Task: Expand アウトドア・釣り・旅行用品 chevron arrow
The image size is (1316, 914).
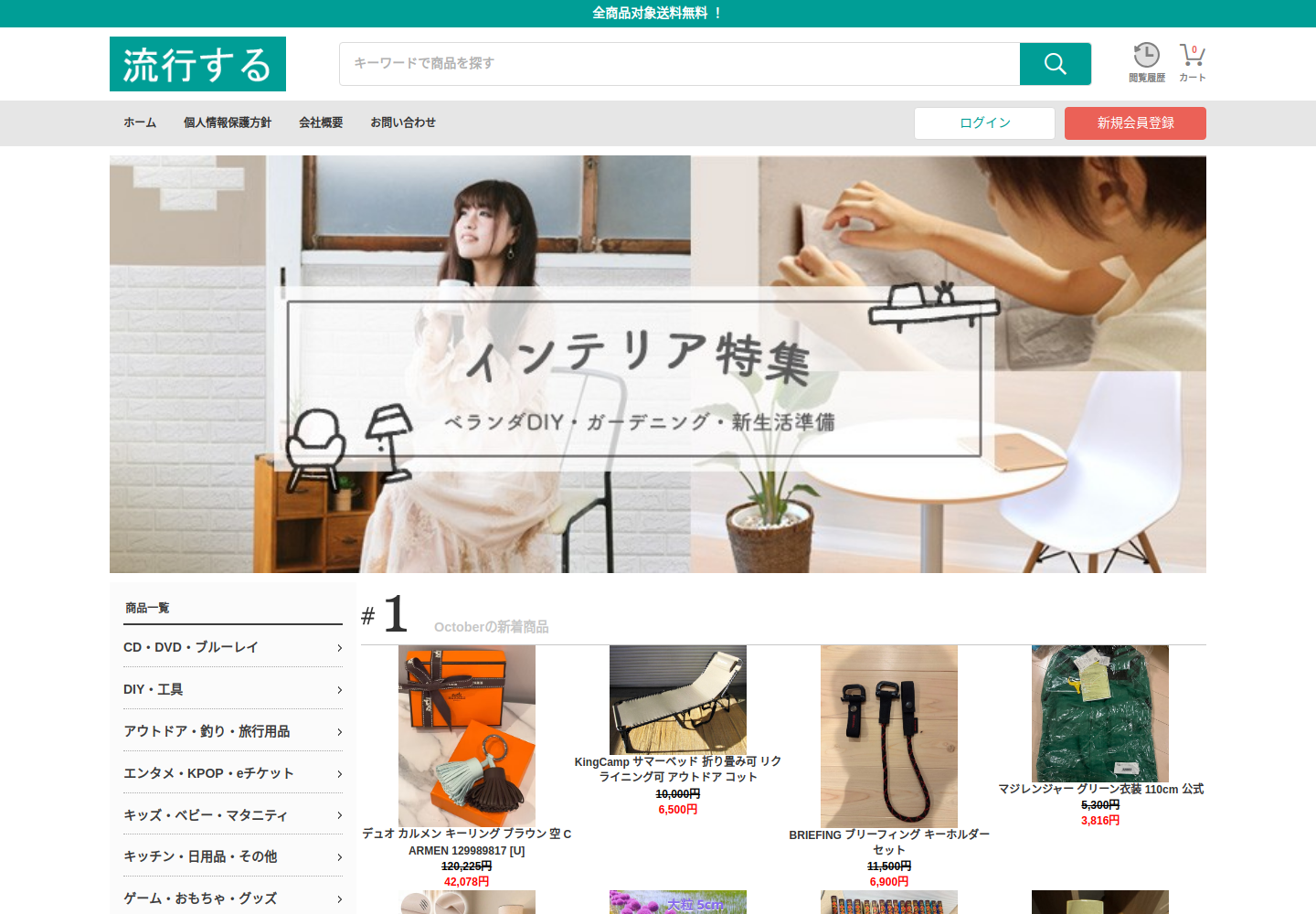Action: (339, 732)
